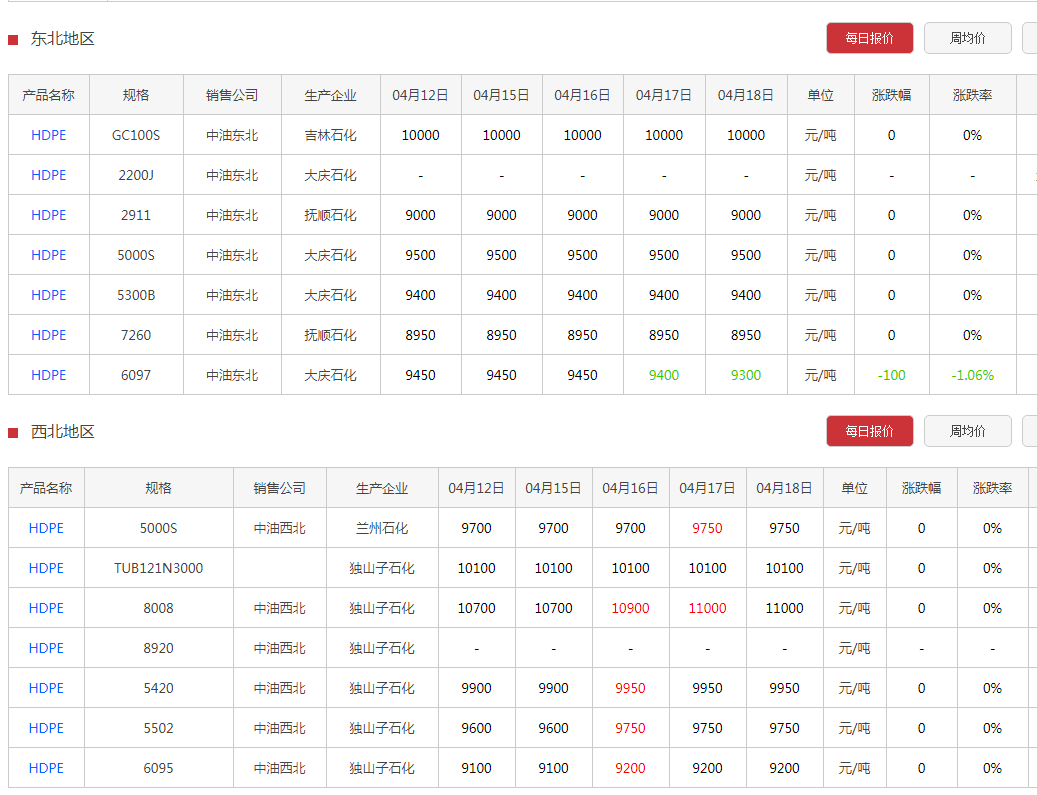
Task: Click 04月18日 10100 price in TUB121N3000 row
Action: 784,568
